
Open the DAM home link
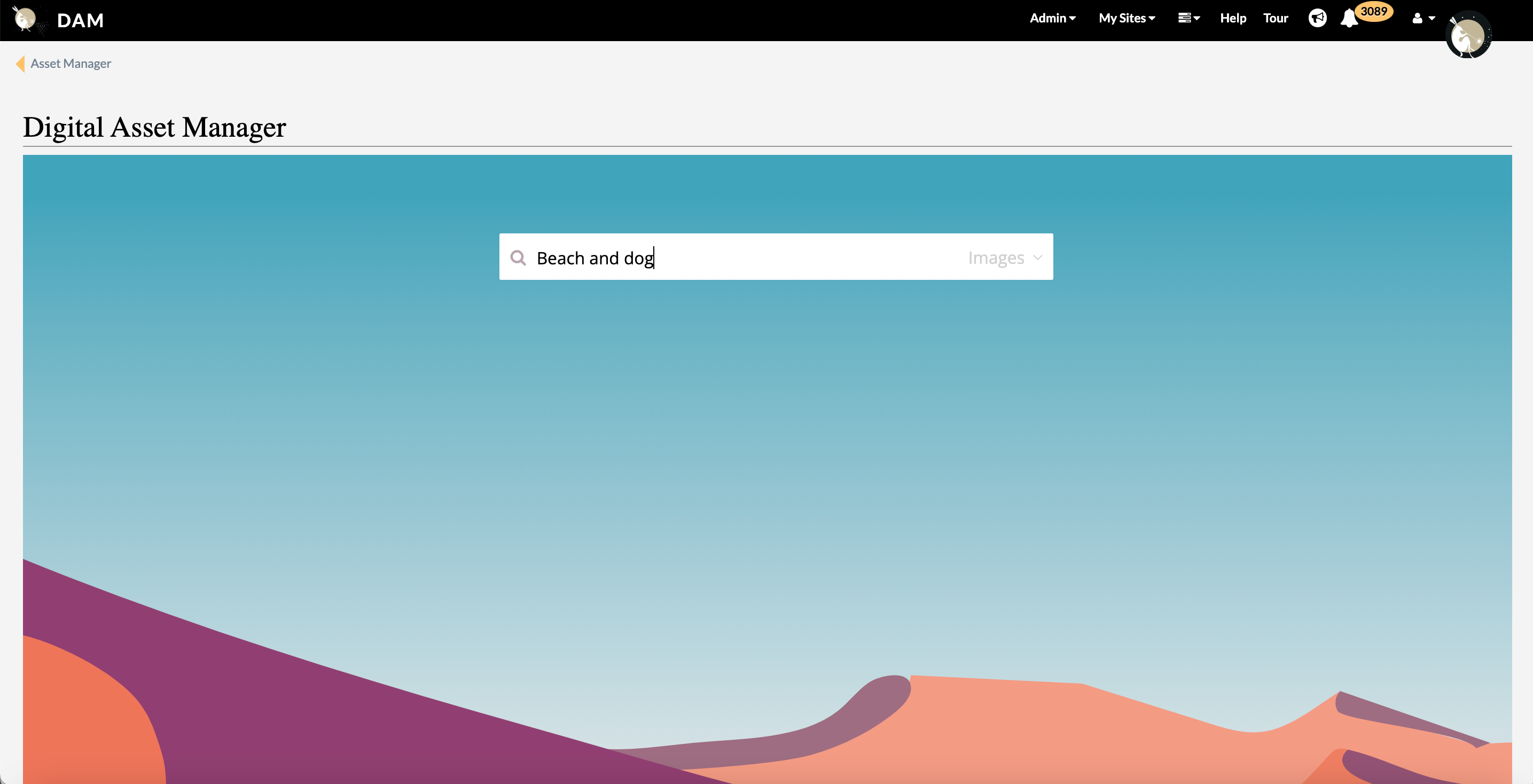(80, 20)
